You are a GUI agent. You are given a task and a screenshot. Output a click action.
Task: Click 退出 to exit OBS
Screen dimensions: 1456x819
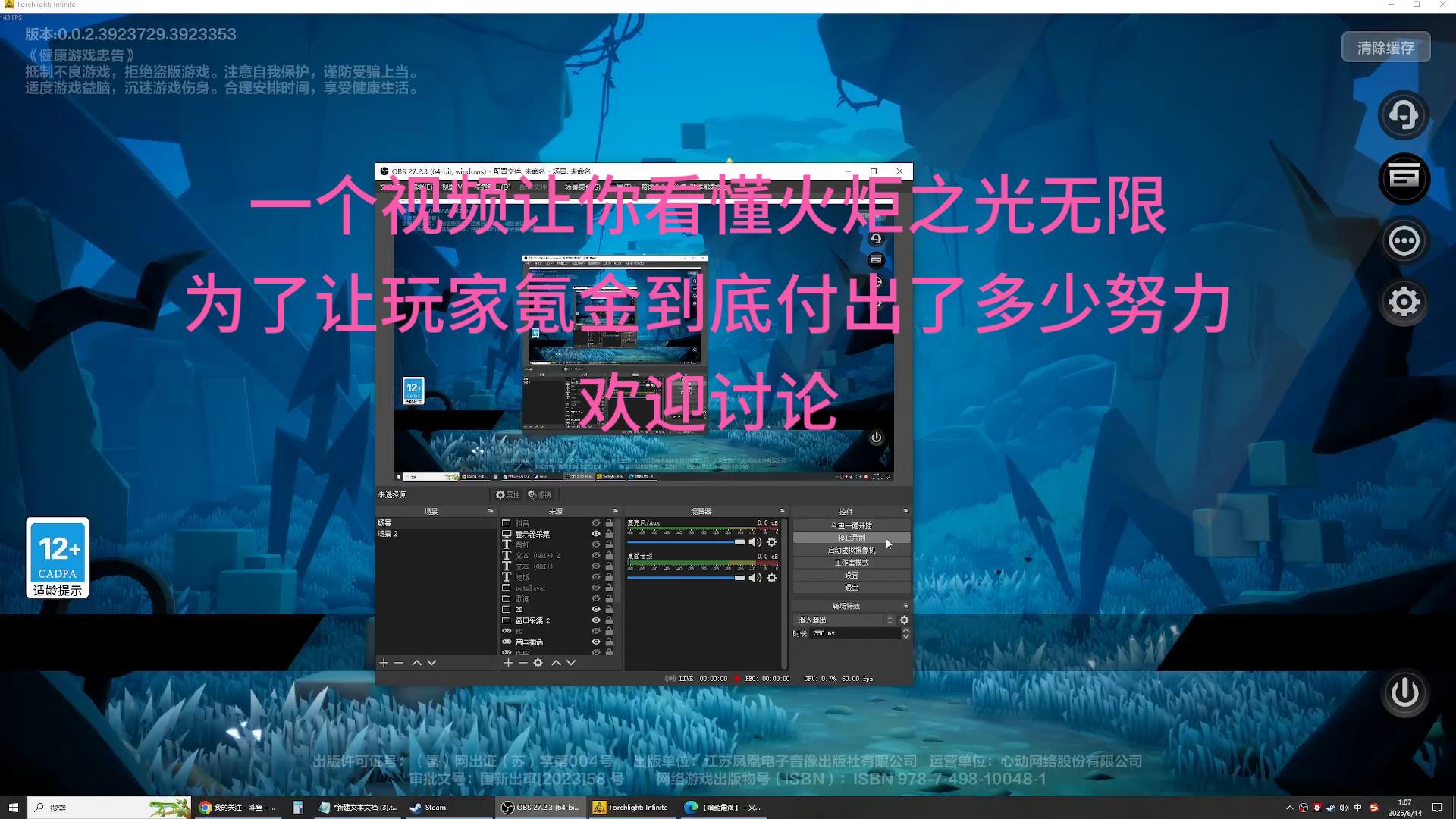coord(851,588)
